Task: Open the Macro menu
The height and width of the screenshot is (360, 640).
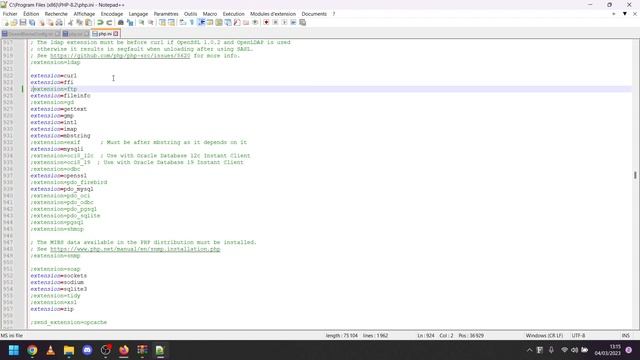Action: point(210,14)
